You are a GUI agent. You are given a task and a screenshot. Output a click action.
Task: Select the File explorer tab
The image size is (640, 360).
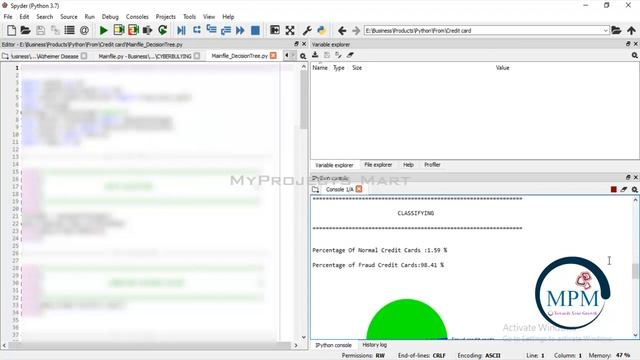378,165
